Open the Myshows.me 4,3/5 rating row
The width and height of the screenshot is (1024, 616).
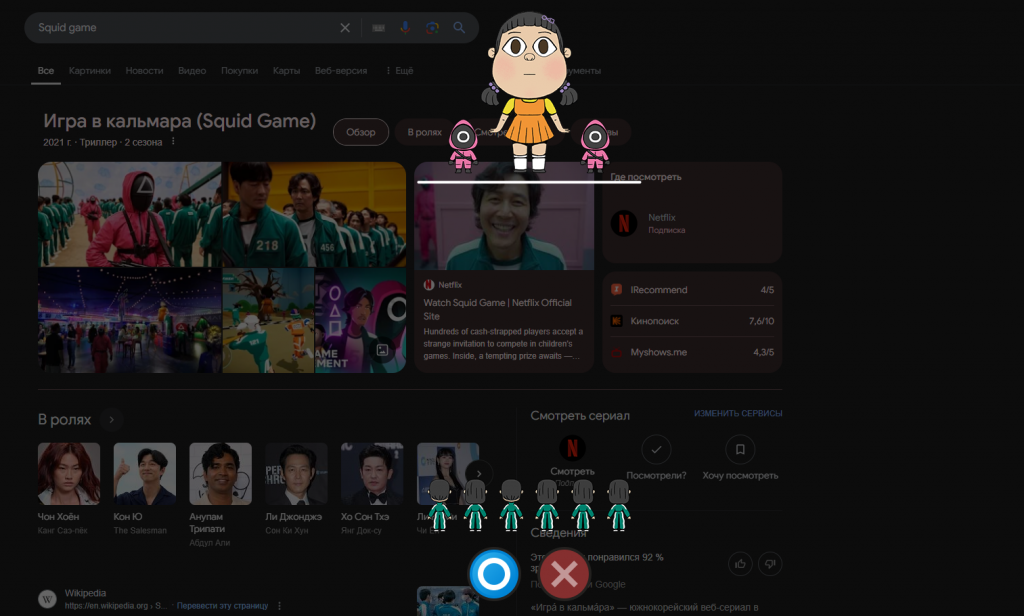click(692, 352)
